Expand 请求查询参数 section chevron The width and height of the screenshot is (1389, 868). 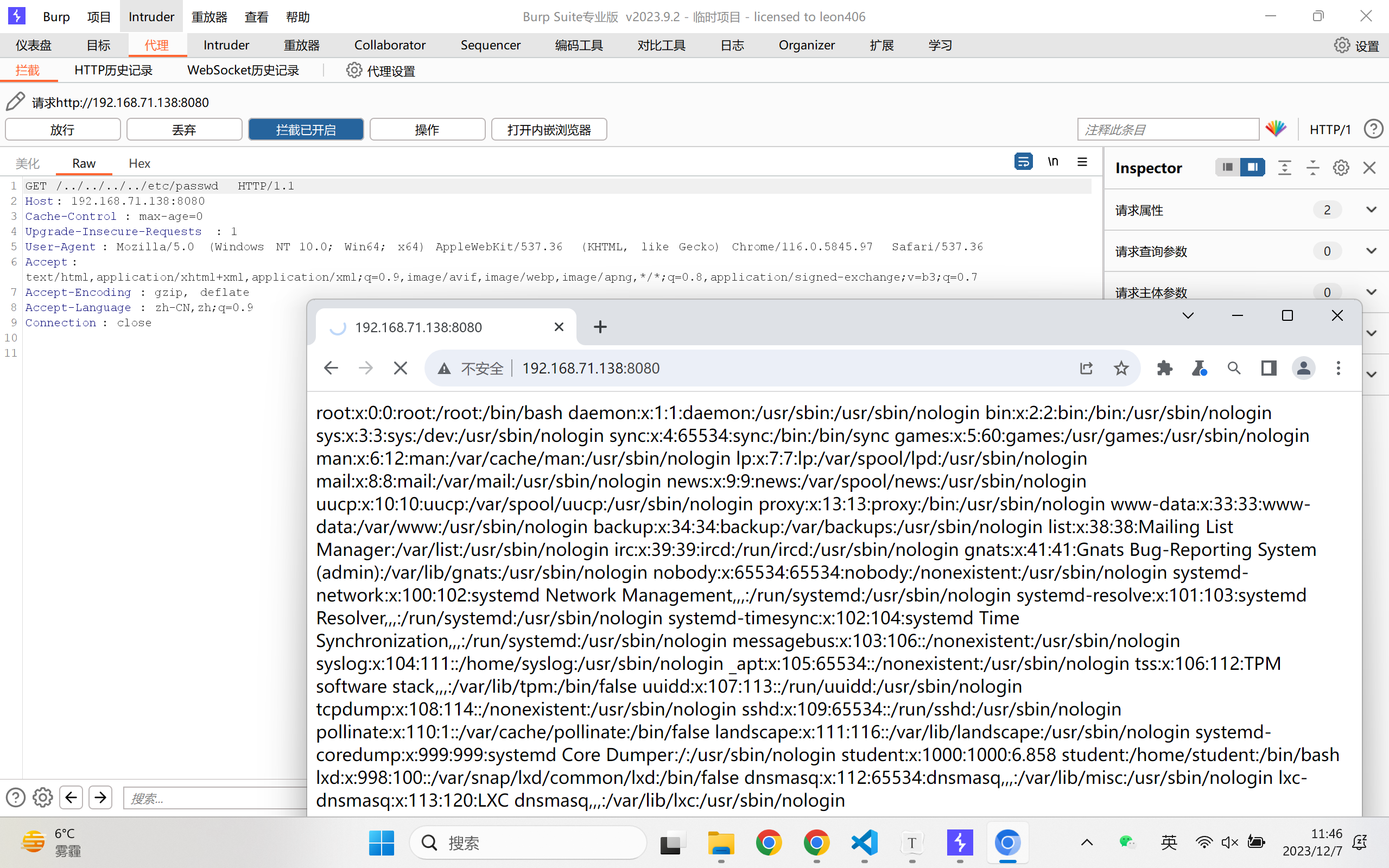click(x=1371, y=251)
